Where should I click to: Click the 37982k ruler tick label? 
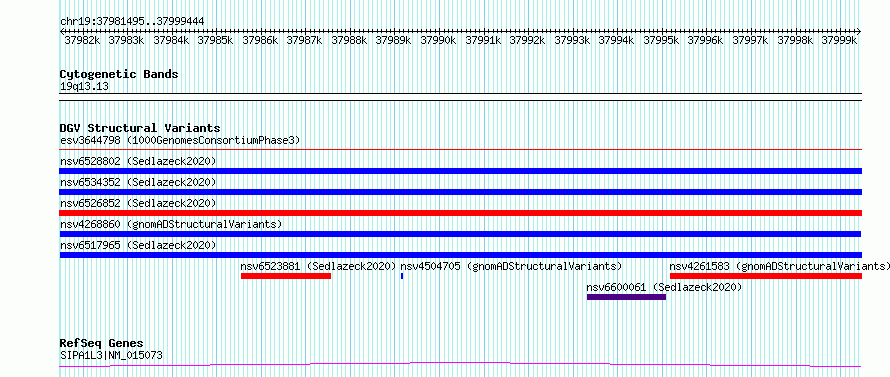click(x=83, y=40)
